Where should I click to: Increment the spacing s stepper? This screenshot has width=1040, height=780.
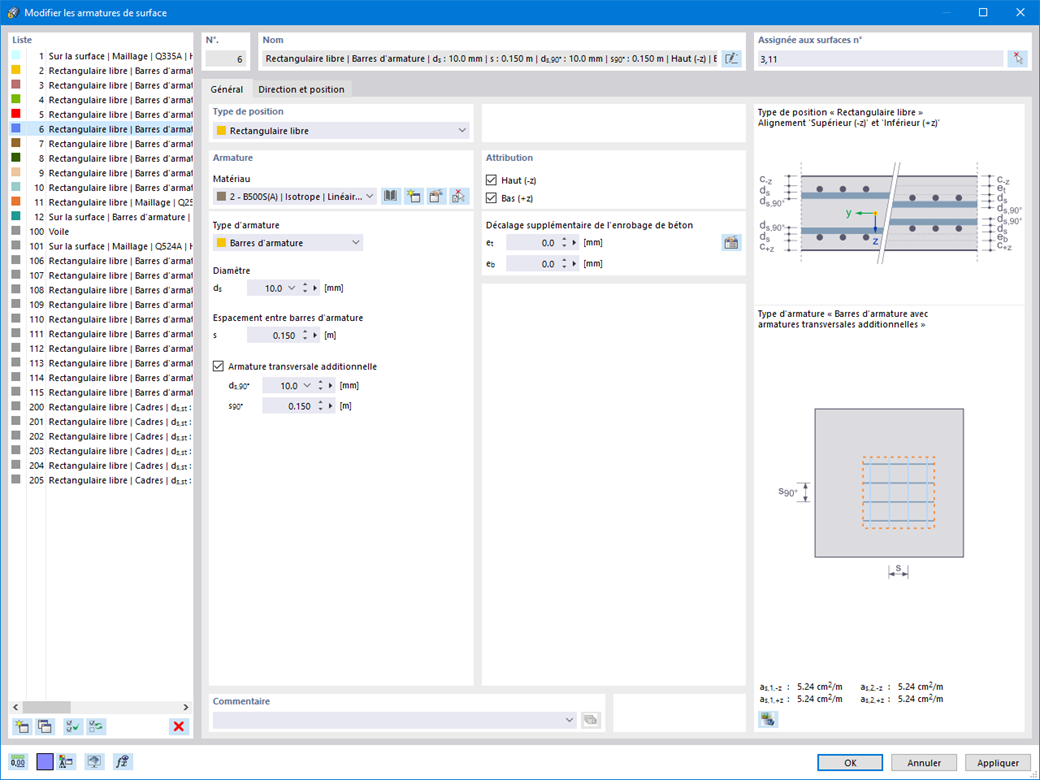(305, 332)
